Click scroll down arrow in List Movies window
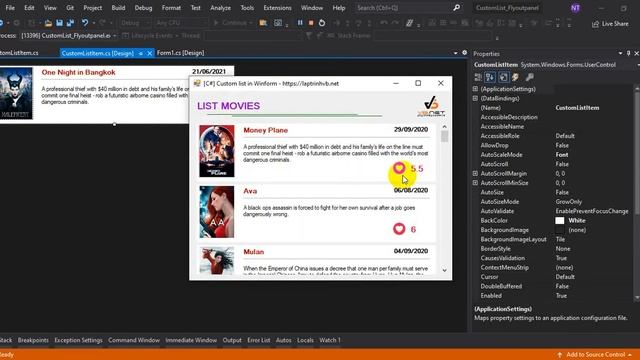 [x=444, y=270]
